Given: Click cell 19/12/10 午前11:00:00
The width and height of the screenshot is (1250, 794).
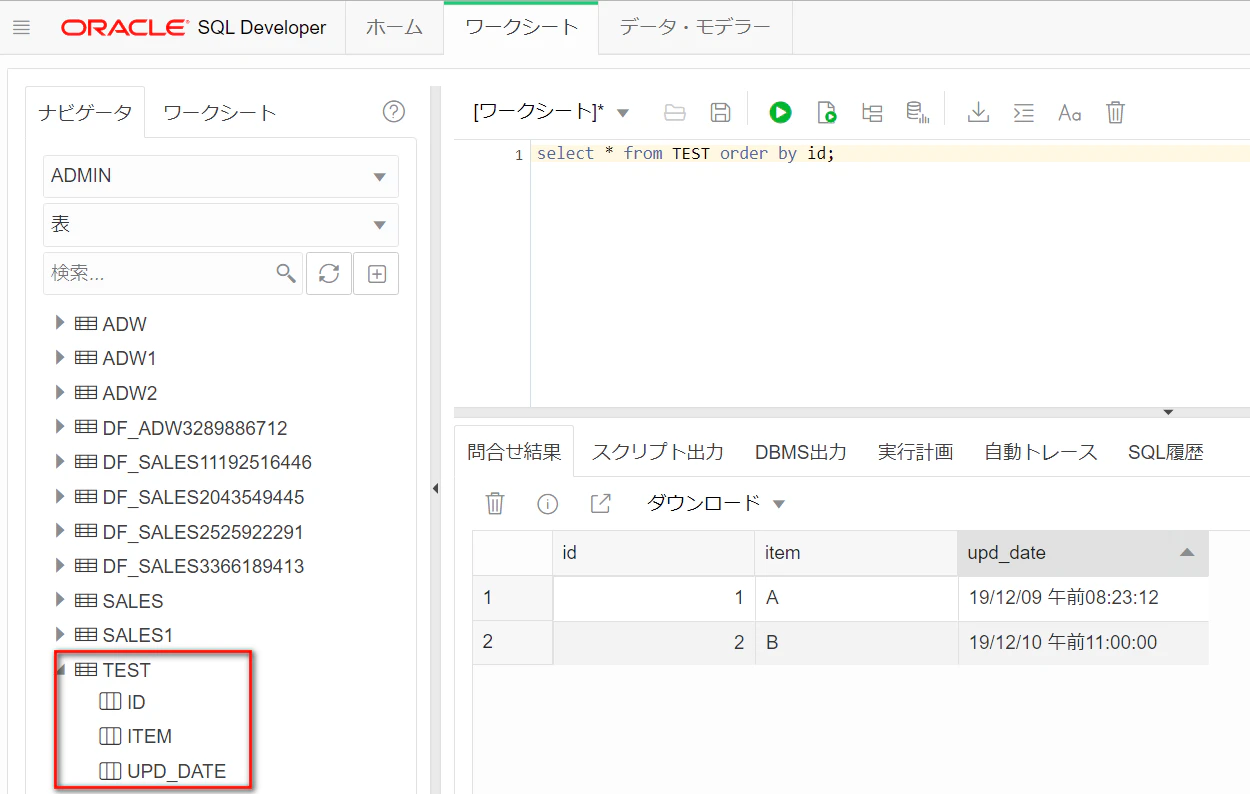Looking at the screenshot, I should pyautogui.click(x=1082, y=643).
